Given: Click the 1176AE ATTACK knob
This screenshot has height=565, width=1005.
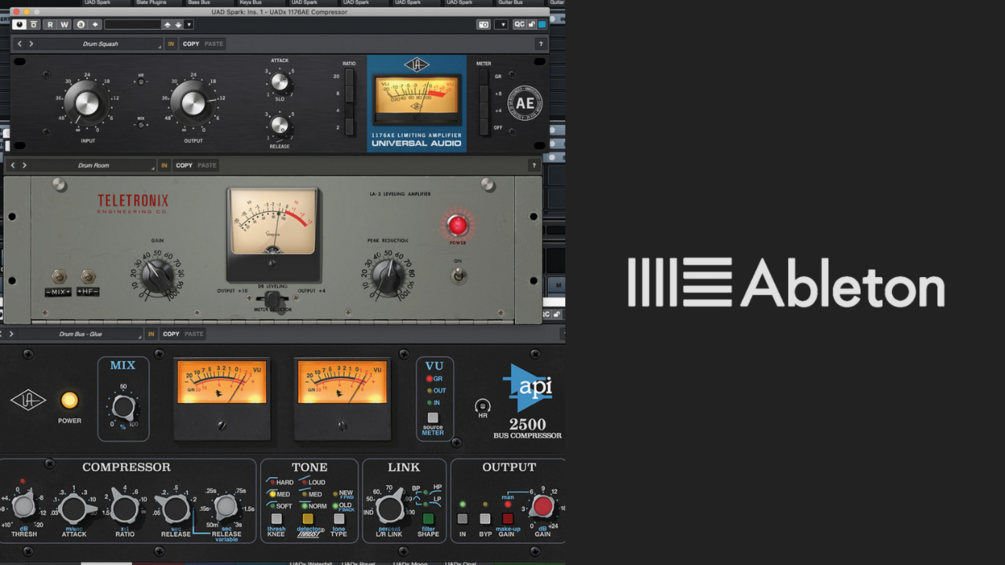Looking at the screenshot, I should (x=279, y=81).
